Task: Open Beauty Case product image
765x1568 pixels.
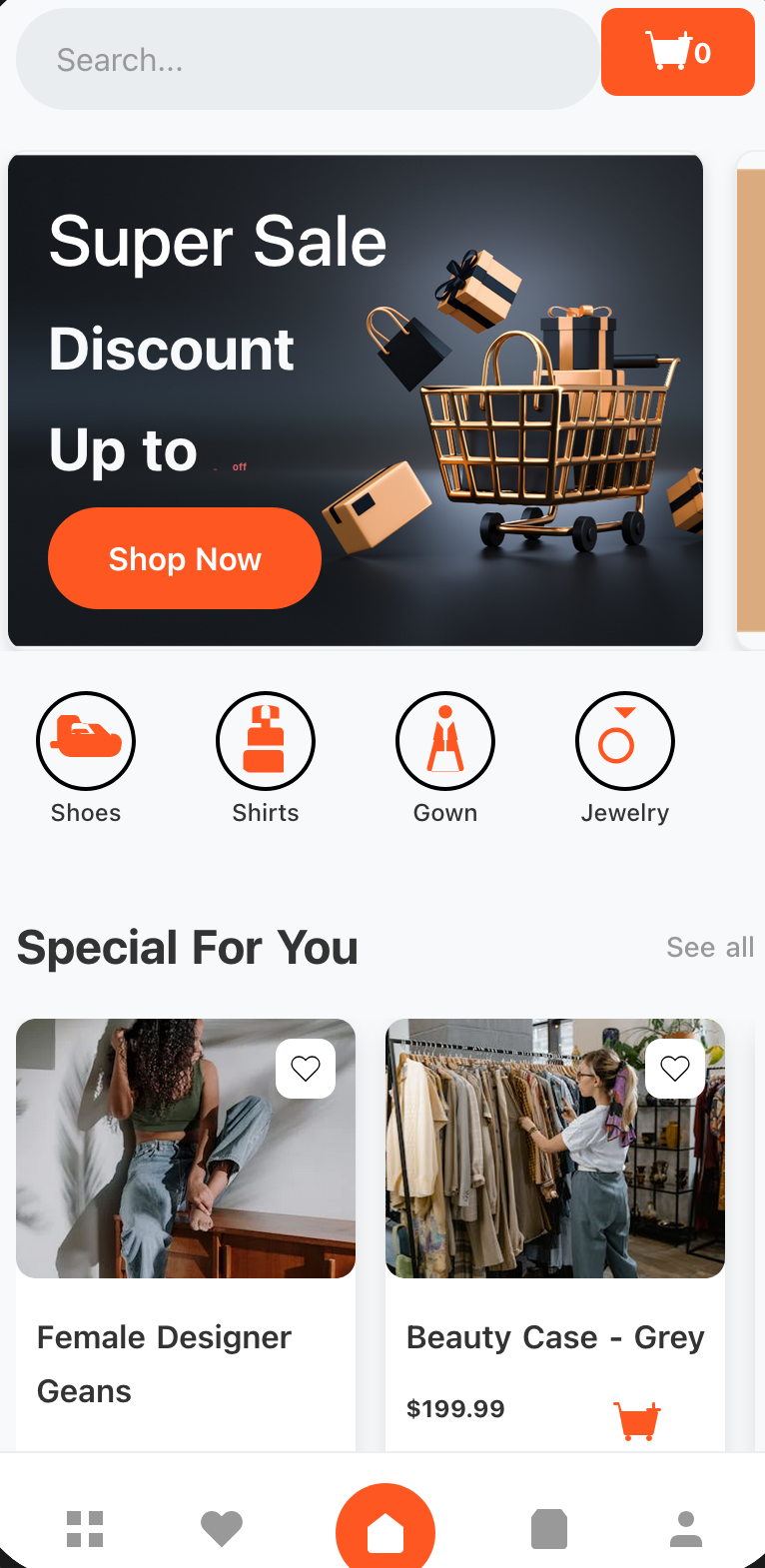Action: 555,1149
